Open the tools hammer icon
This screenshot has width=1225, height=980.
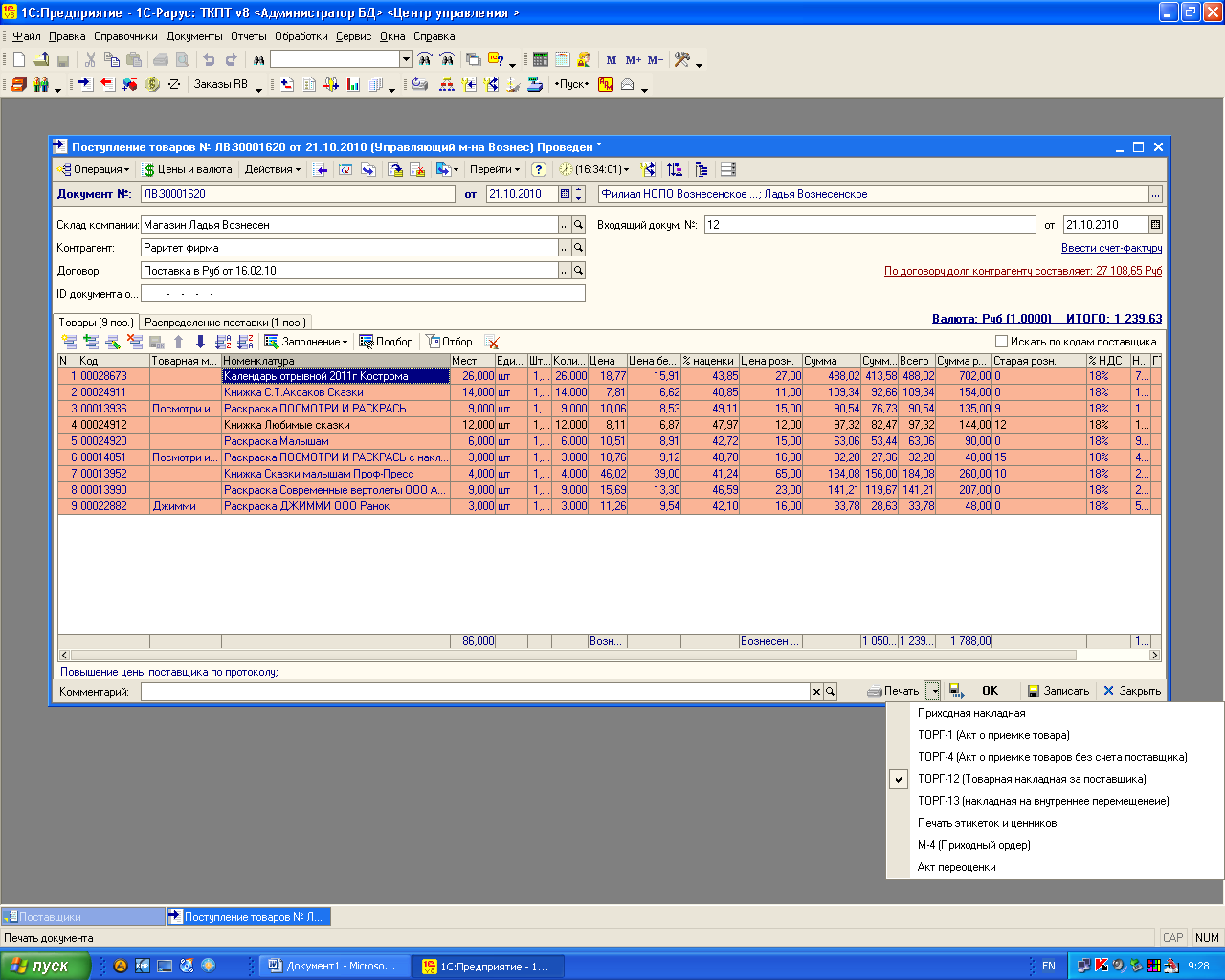point(681,59)
